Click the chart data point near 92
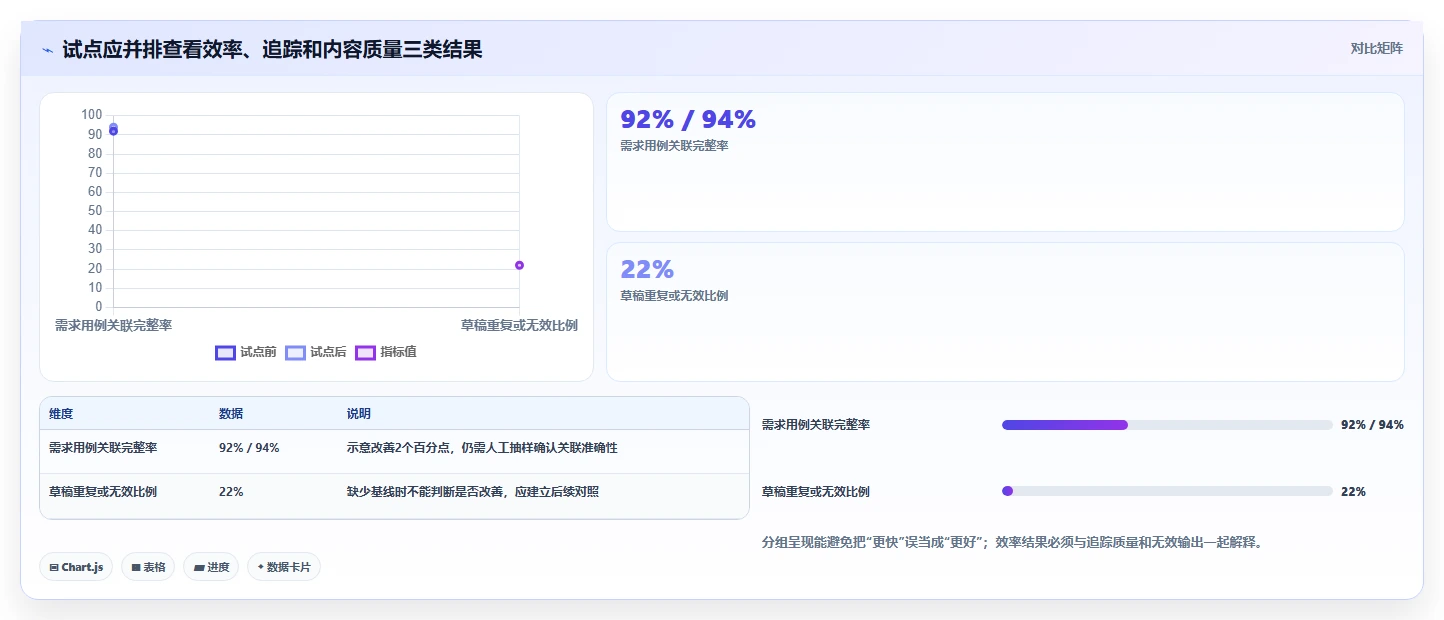 point(113,131)
